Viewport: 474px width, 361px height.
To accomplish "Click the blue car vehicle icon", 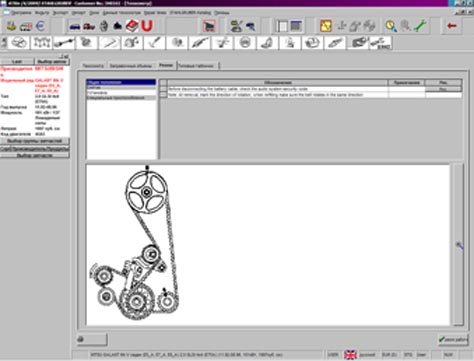I will click(x=75, y=26).
